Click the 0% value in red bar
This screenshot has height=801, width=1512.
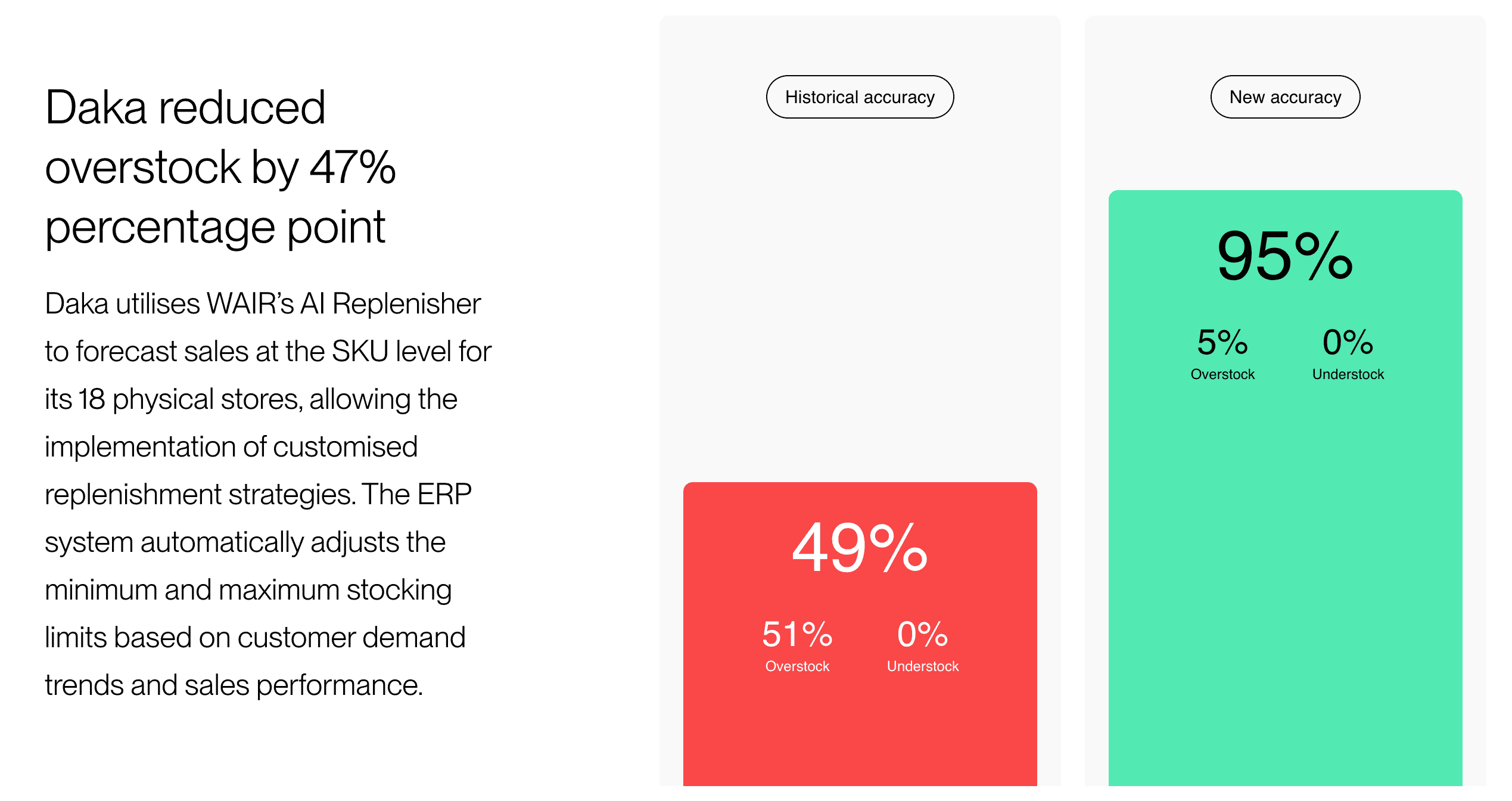(x=922, y=634)
